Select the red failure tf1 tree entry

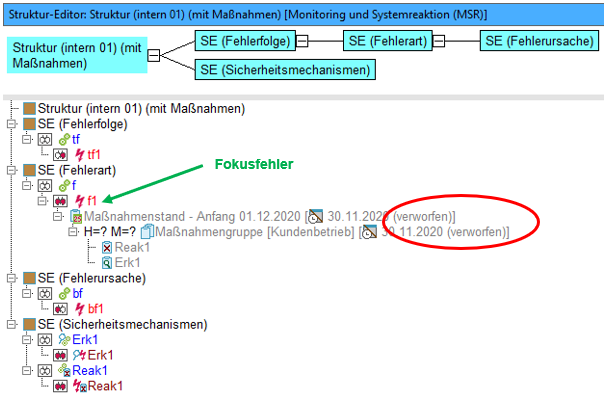(94, 155)
